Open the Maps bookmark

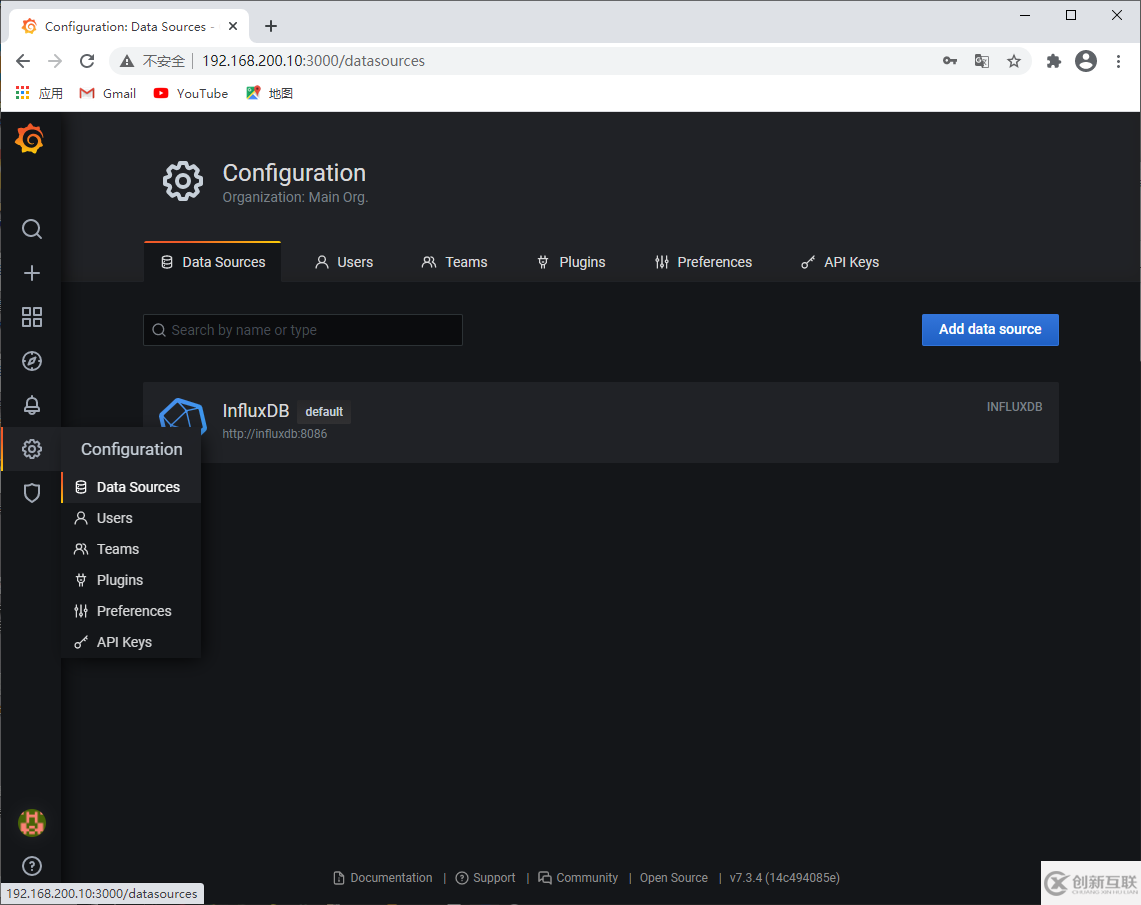pyautogui.click(x=269, y=93)
